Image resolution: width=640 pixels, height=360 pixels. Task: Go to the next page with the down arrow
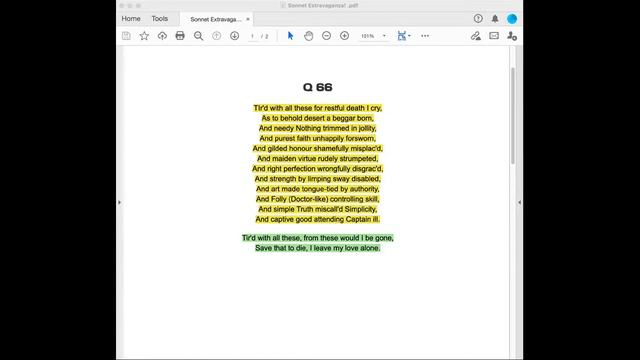tap(234, 36)
